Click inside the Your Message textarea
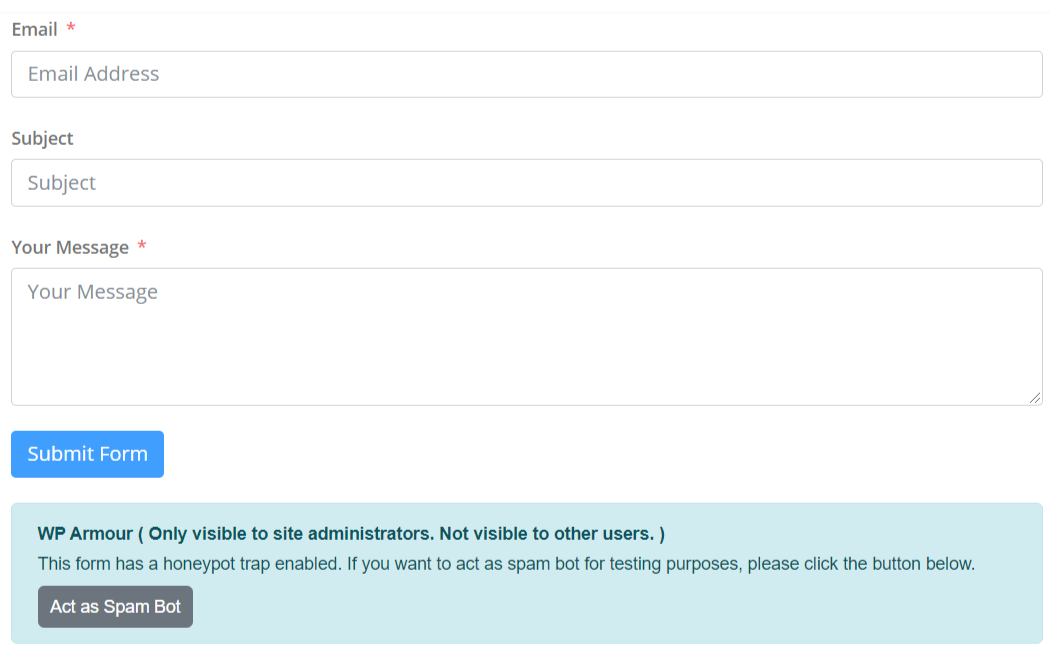This screenshot has height=653, width=1050. coord(525,335)
